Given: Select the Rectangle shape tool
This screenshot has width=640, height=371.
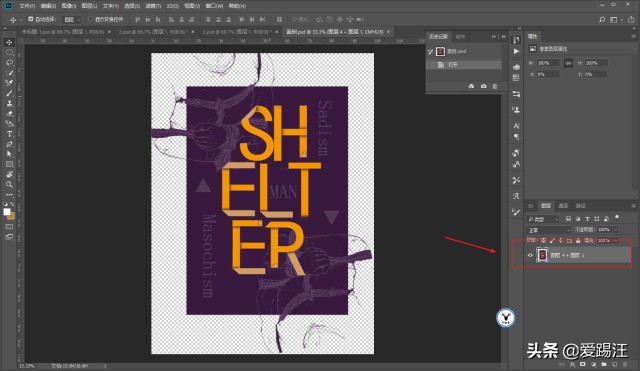Looking at the screenshot, I should click(x=9, y=164).
